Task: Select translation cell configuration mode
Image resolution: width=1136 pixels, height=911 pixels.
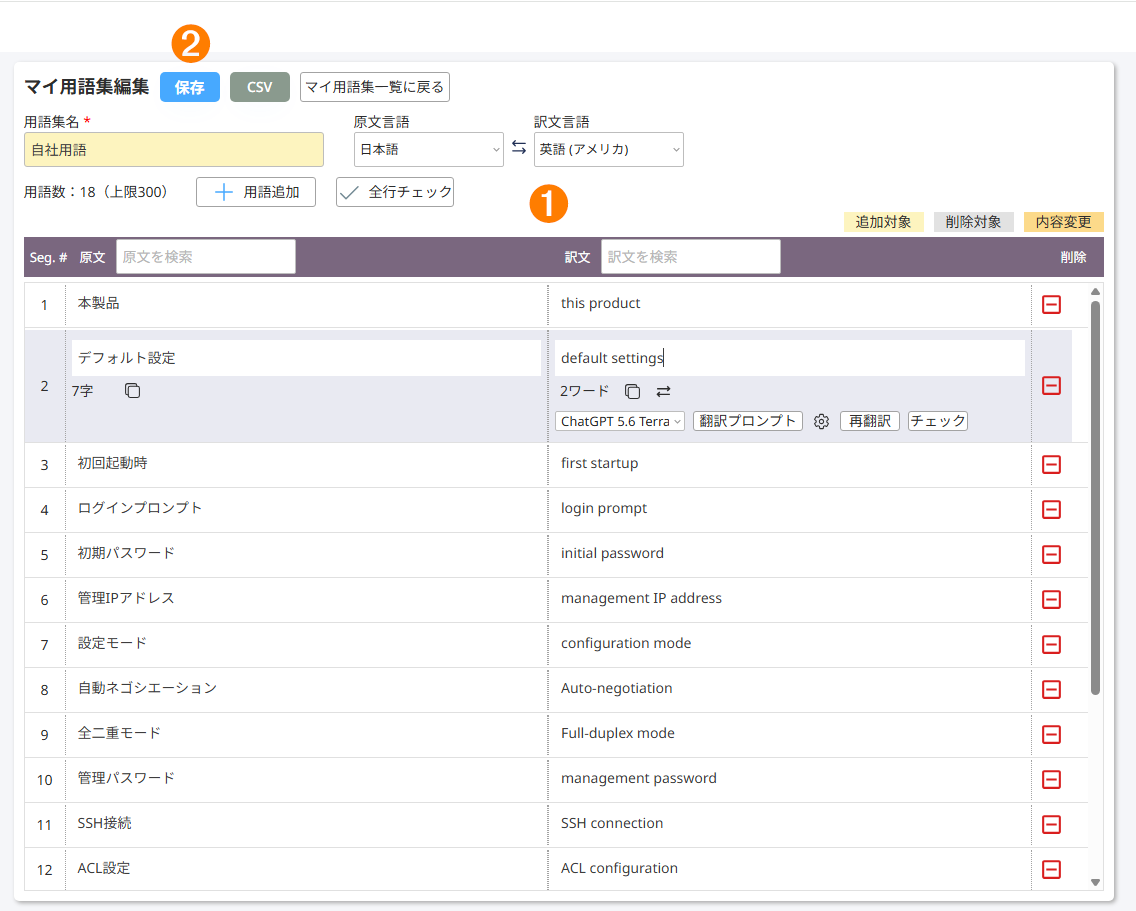Action: point(790,644)
